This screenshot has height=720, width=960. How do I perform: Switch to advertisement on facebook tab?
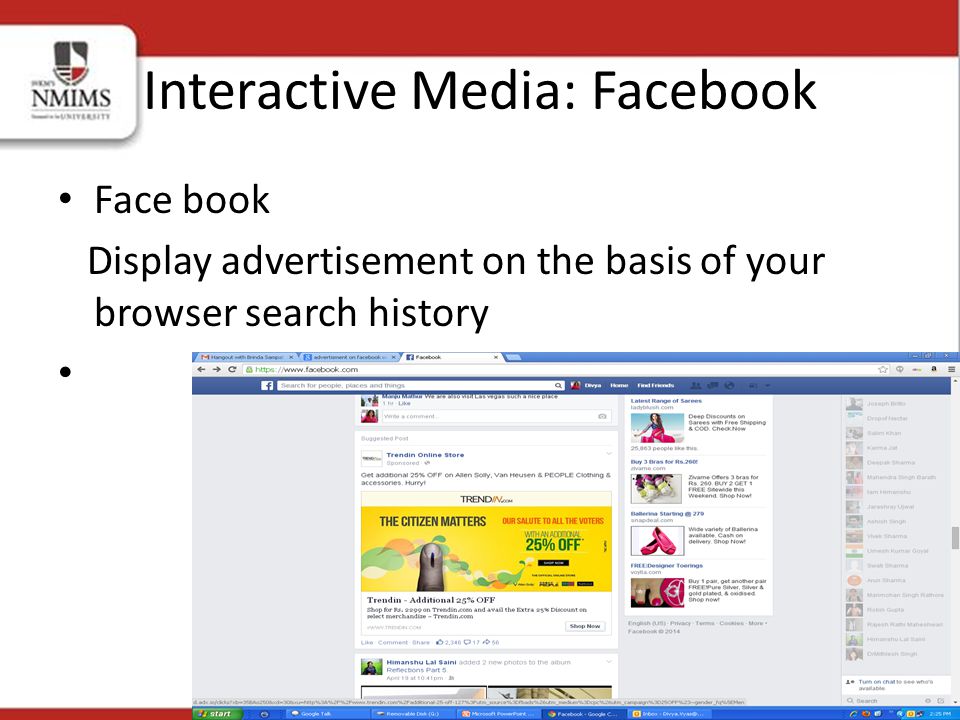[350, 357]
